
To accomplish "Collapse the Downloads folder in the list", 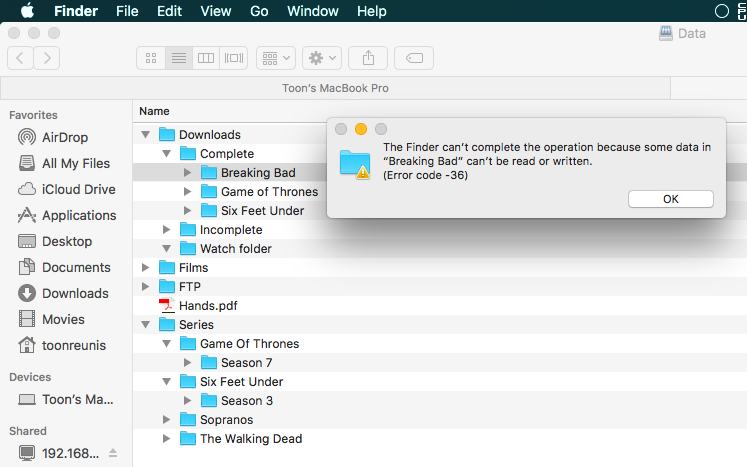I will click(145, 135).
